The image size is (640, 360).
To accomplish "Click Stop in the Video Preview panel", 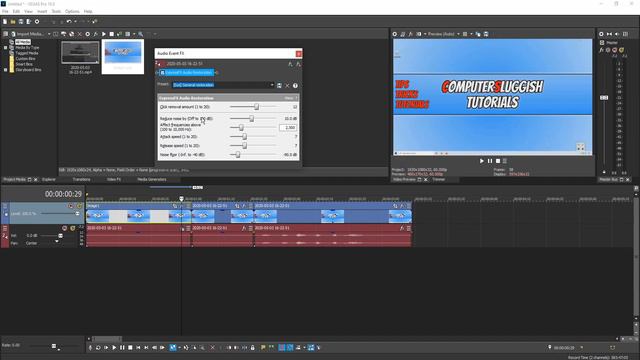I will point(498,161).
